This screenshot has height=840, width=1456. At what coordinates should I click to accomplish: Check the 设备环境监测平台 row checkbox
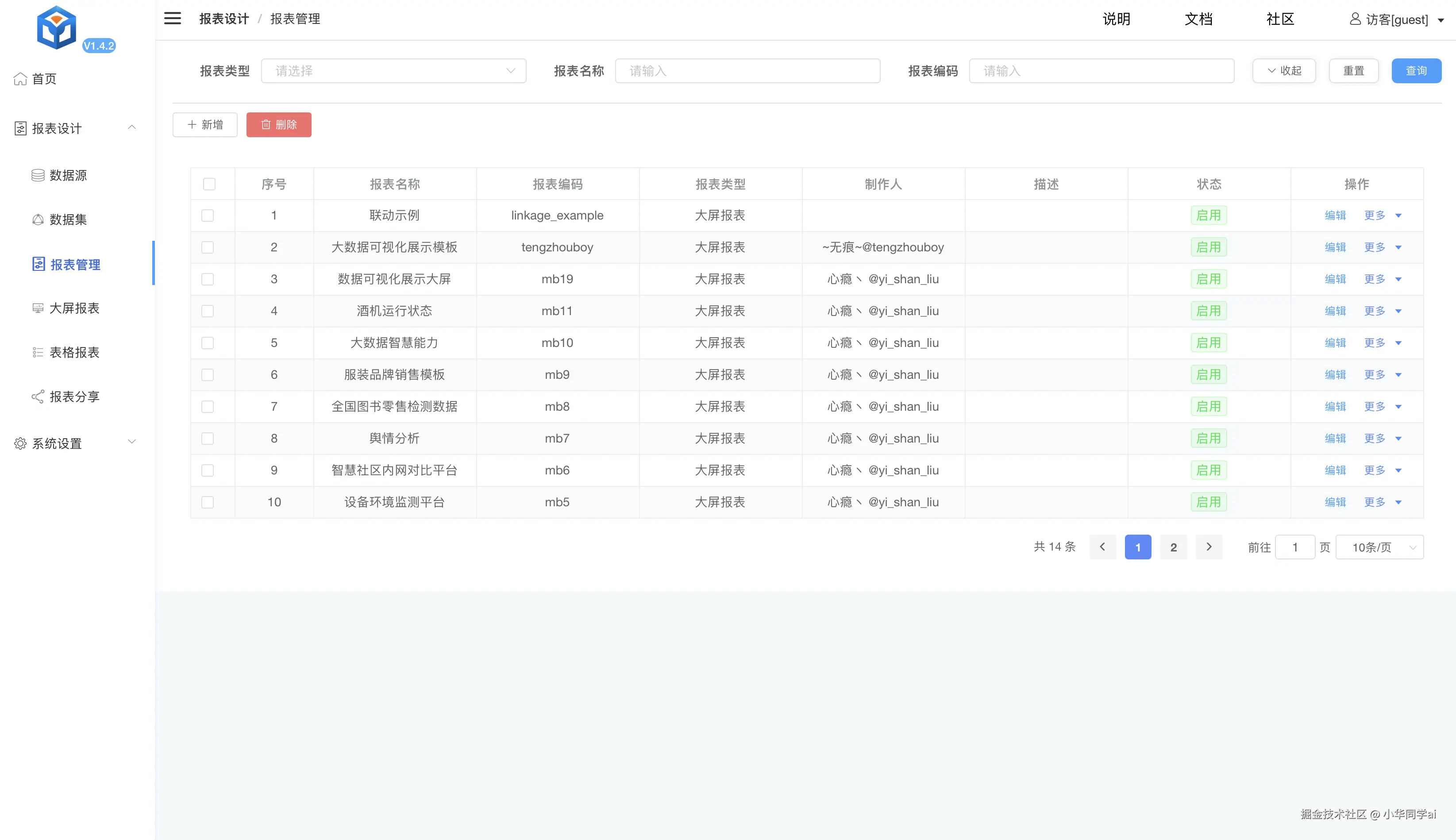coord(208,502)
